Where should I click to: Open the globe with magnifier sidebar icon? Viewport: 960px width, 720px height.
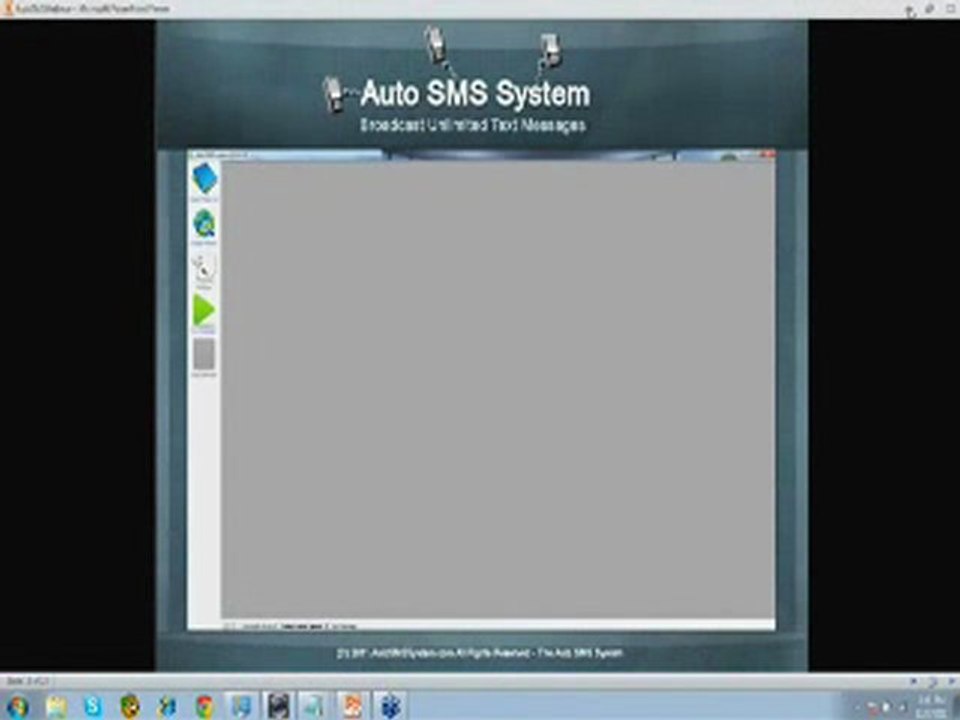(204, 224)
